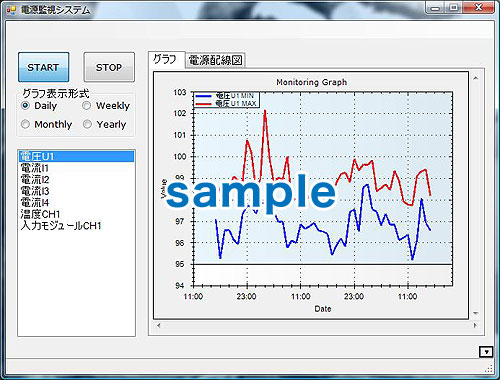The image size is (500, 380).
Task: Switch to Yearly graph display
Action: point(87,124)
